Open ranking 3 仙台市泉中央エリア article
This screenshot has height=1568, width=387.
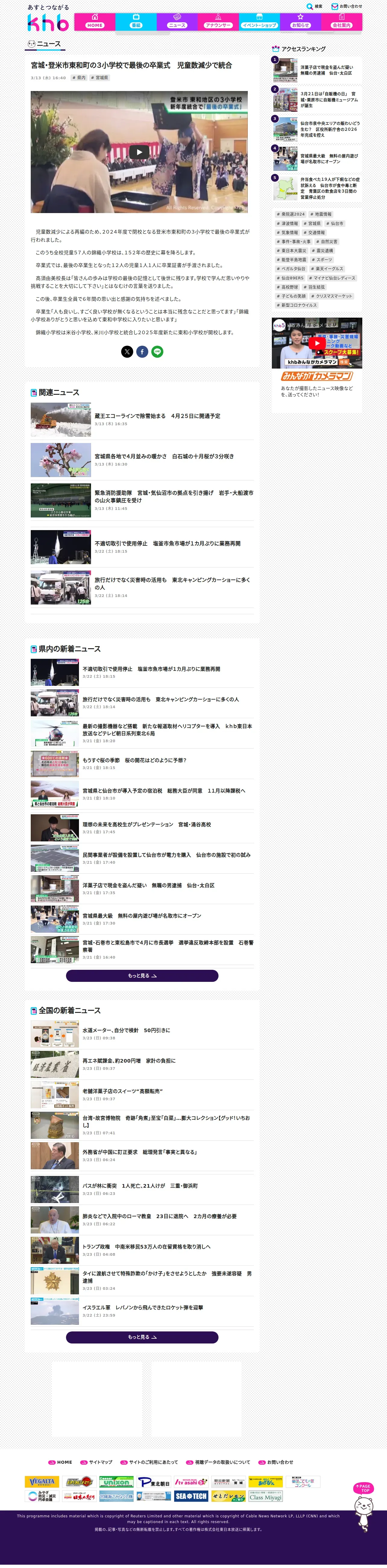(x=316, y=129)
